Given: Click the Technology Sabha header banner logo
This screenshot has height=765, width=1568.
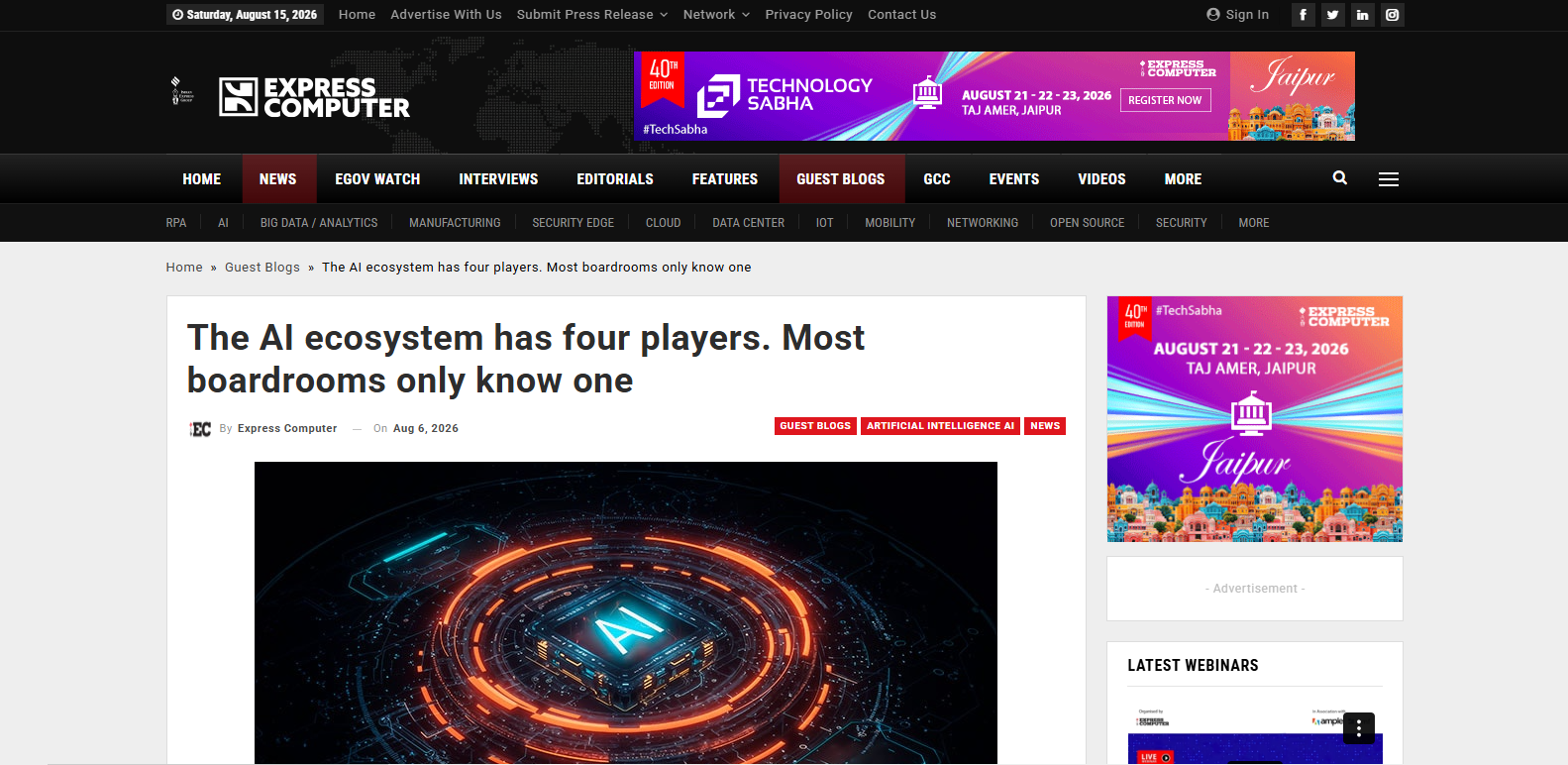Looking at the screenshot, I should click(x=785, y=95).
